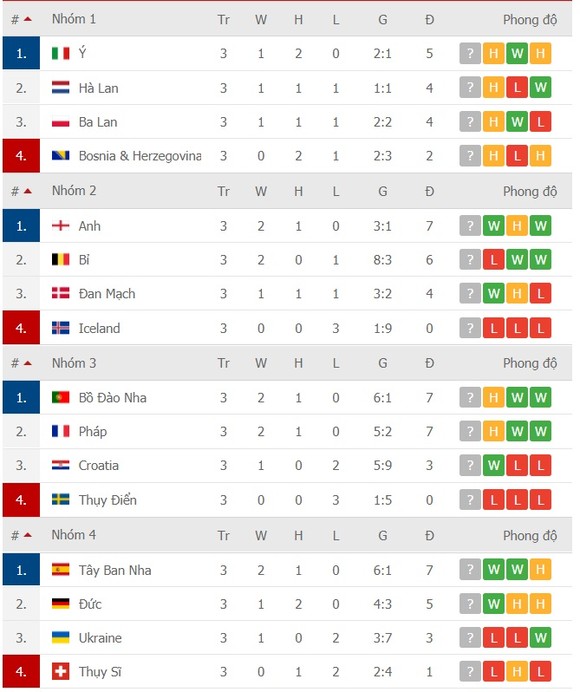
Task: Click the gray question mark badge in Ý row
Action: point(470,53)
